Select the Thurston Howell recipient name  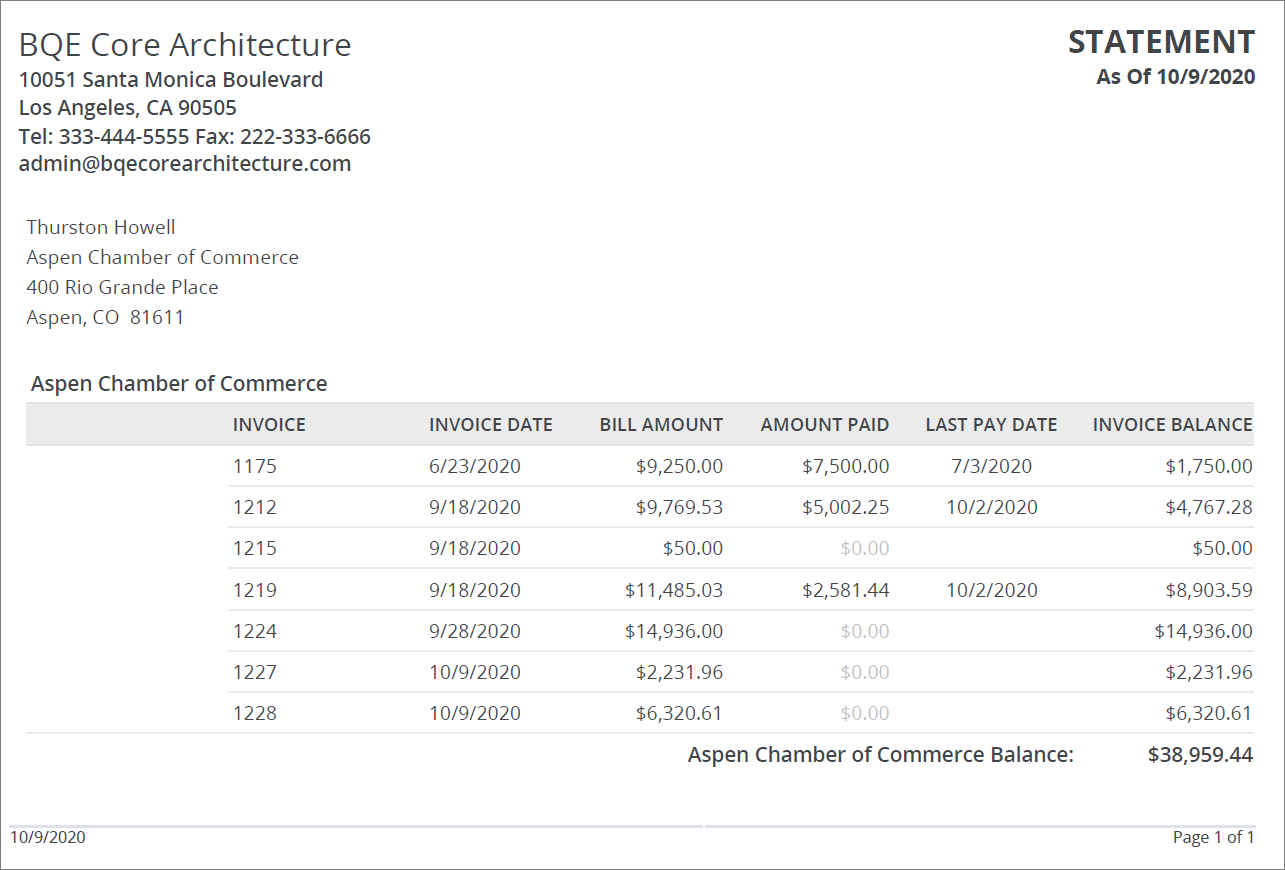(100, 227)
